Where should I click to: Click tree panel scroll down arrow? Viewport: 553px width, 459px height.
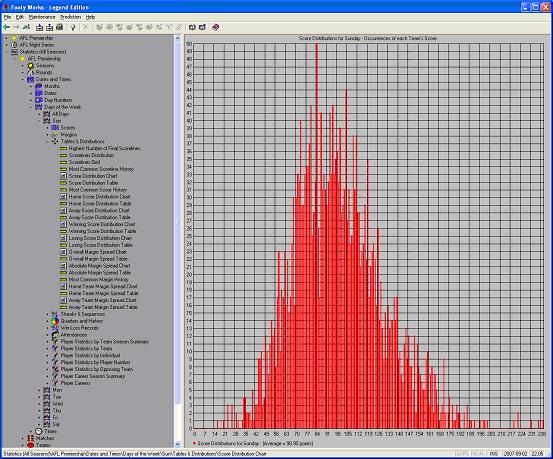coord(177,444)
